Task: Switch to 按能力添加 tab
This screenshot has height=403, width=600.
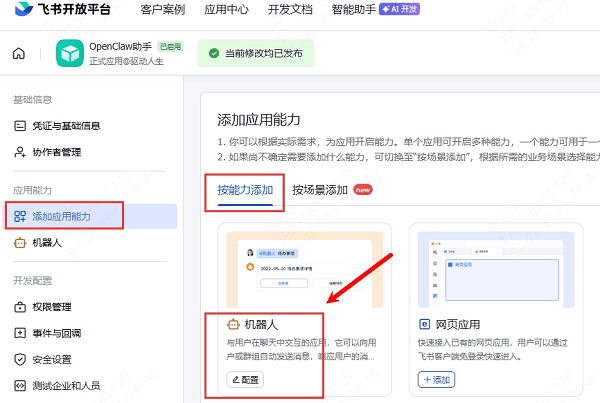Action: (x=245, y=188)
